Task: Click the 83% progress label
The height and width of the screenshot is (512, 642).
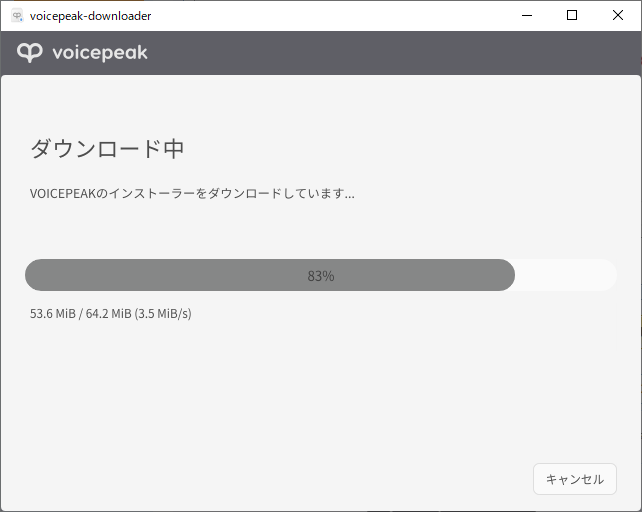Action: 321,276
